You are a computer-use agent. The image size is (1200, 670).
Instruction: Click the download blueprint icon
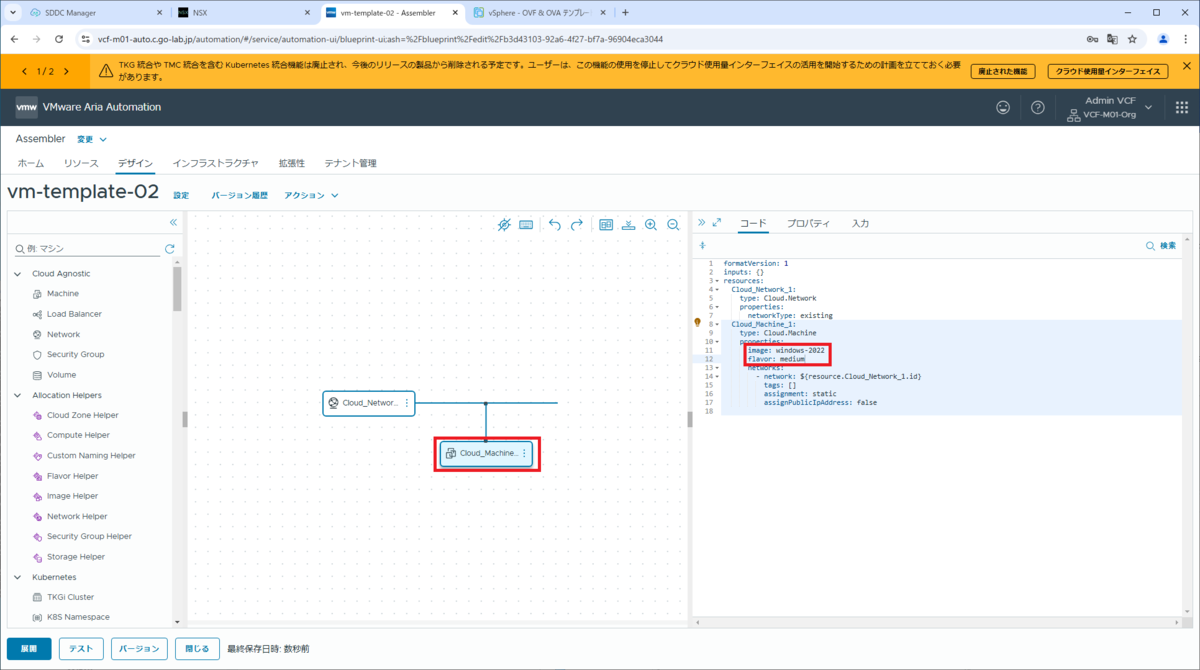[x=628, y=225]
